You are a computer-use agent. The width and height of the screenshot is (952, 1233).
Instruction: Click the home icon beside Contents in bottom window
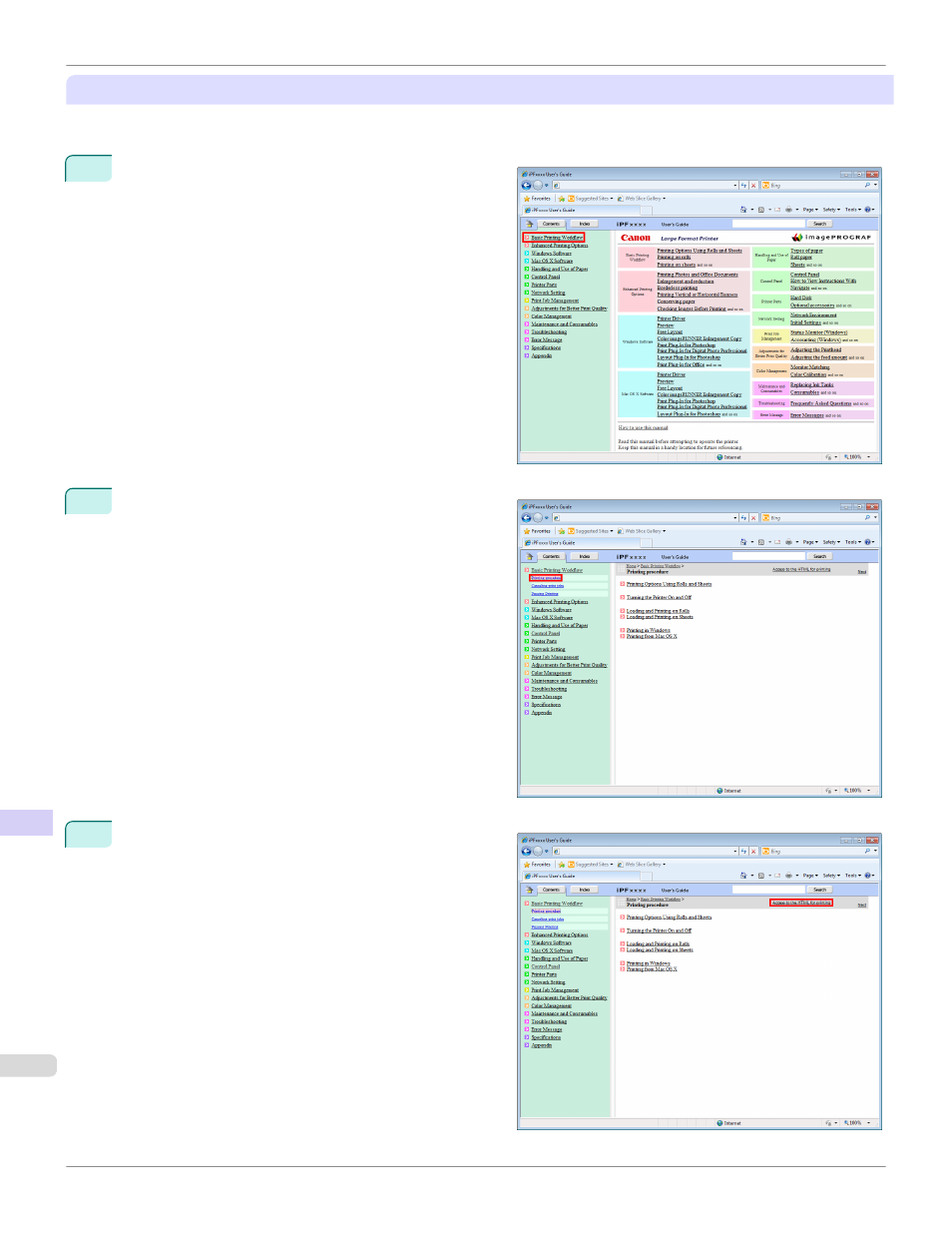(x=530, y=890)
